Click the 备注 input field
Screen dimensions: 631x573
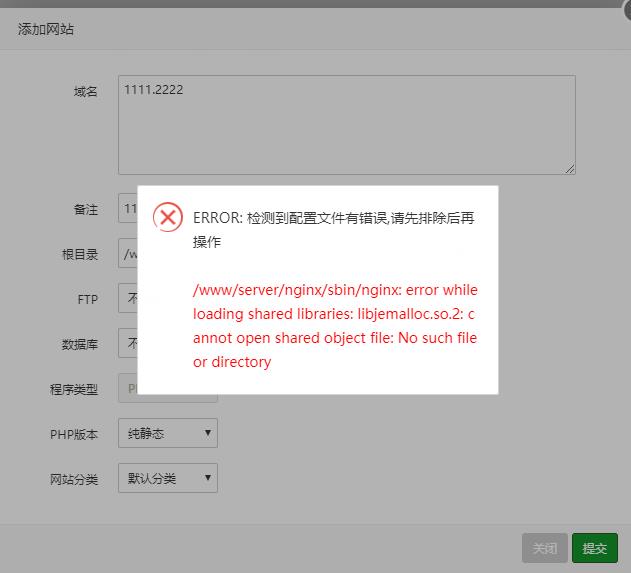click(x=128, y=208)
